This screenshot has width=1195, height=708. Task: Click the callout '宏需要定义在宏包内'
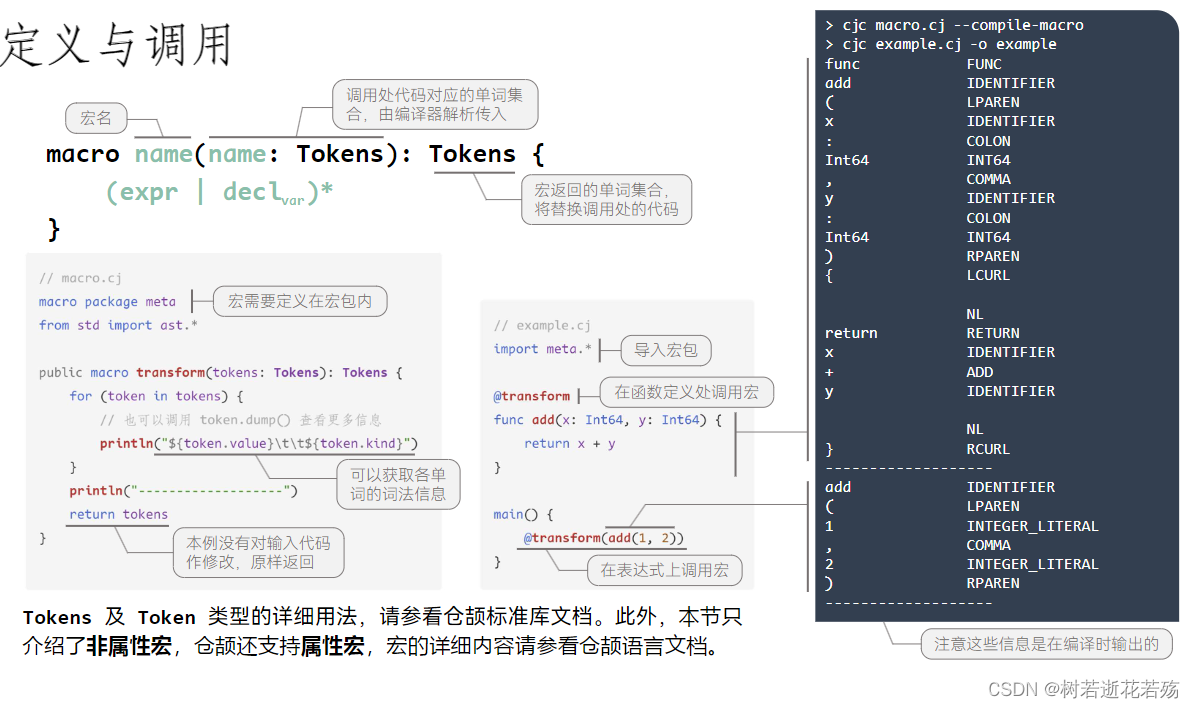click(x=300, y=301)
